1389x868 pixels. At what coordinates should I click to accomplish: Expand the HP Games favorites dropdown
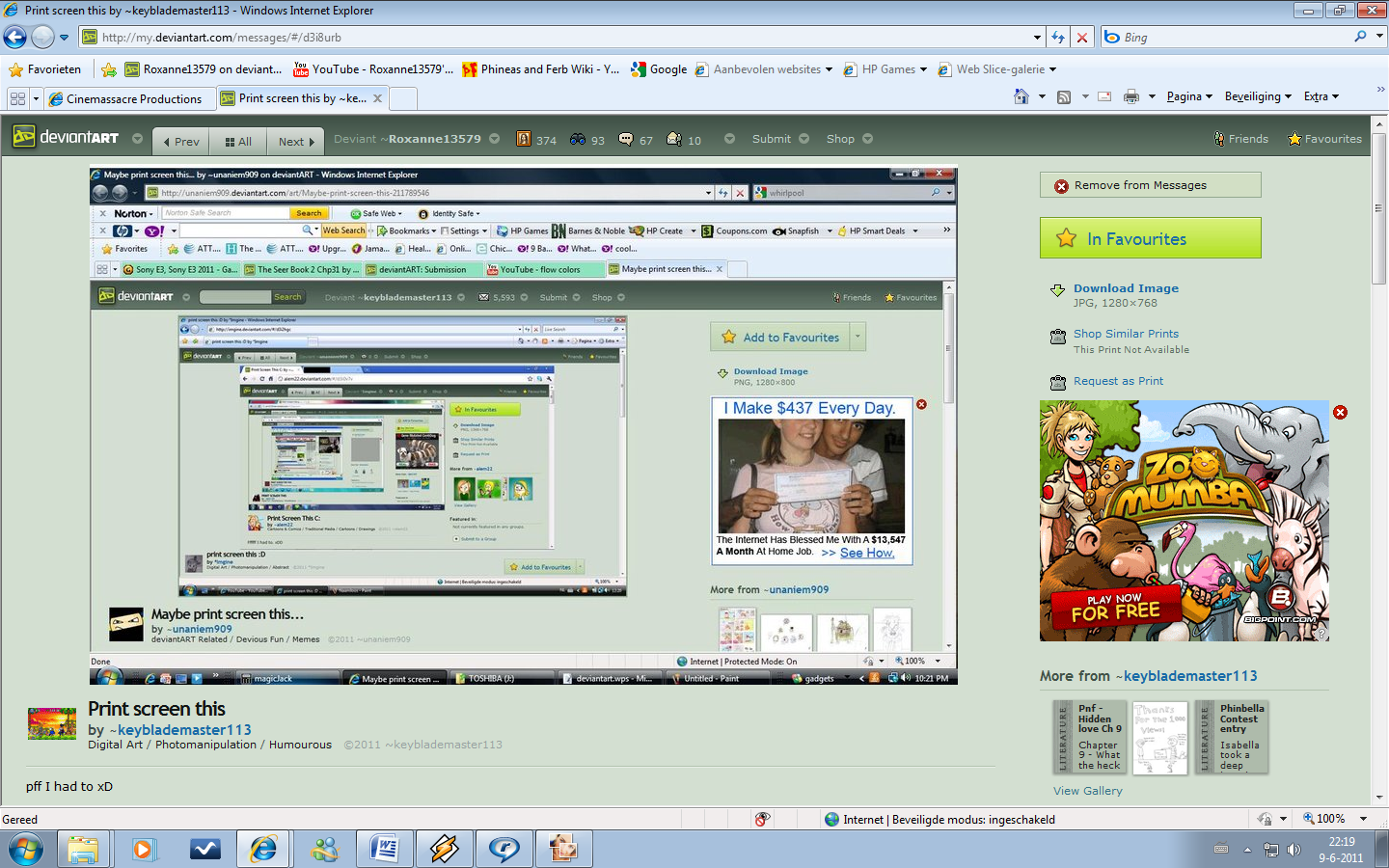pos(923,69)
